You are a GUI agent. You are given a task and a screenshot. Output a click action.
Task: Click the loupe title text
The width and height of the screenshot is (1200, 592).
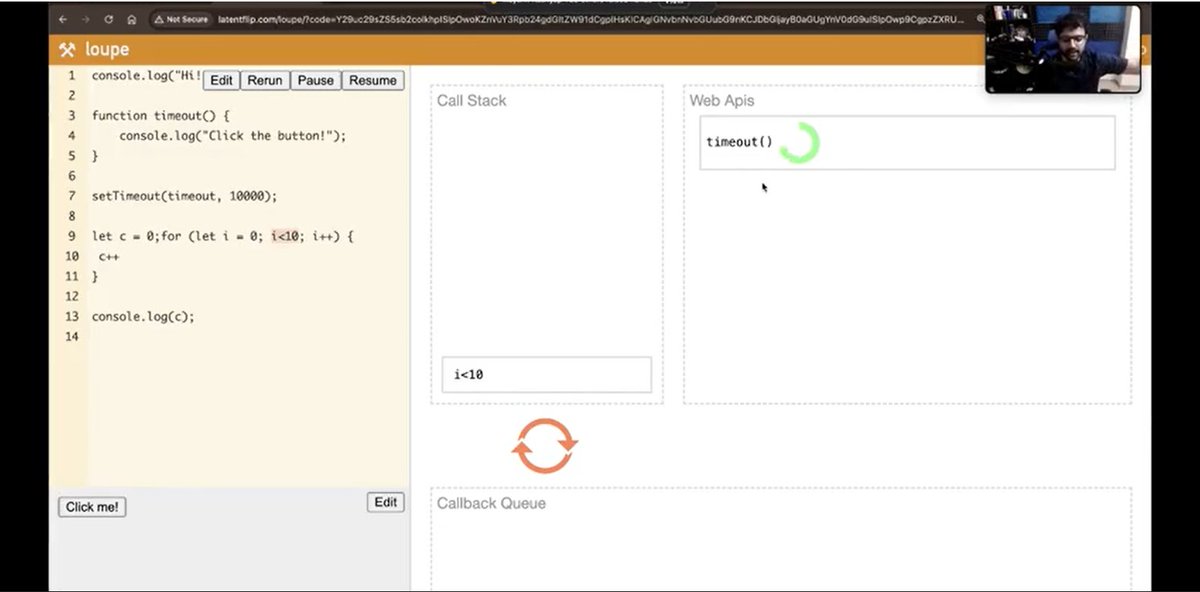click(107, 50)
